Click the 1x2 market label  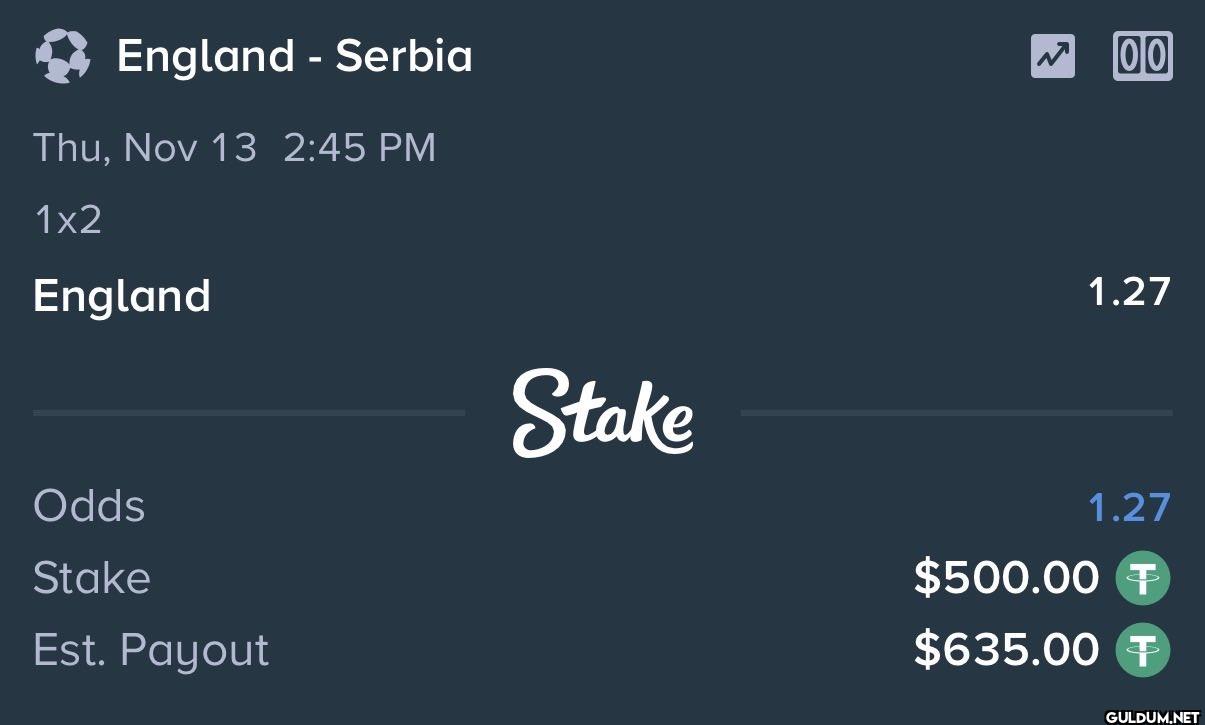pos(68,220)
